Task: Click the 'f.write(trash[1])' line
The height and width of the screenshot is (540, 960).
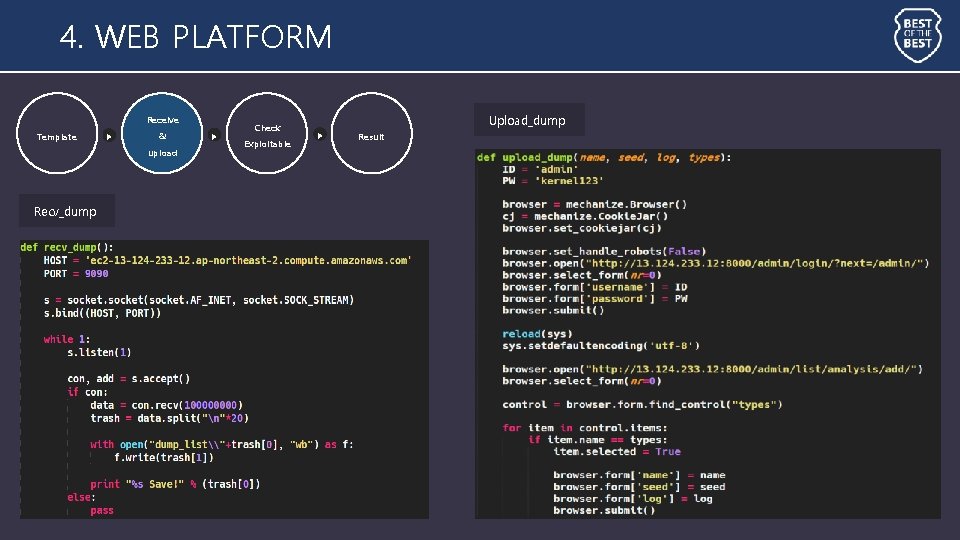Action: (163, 457)
